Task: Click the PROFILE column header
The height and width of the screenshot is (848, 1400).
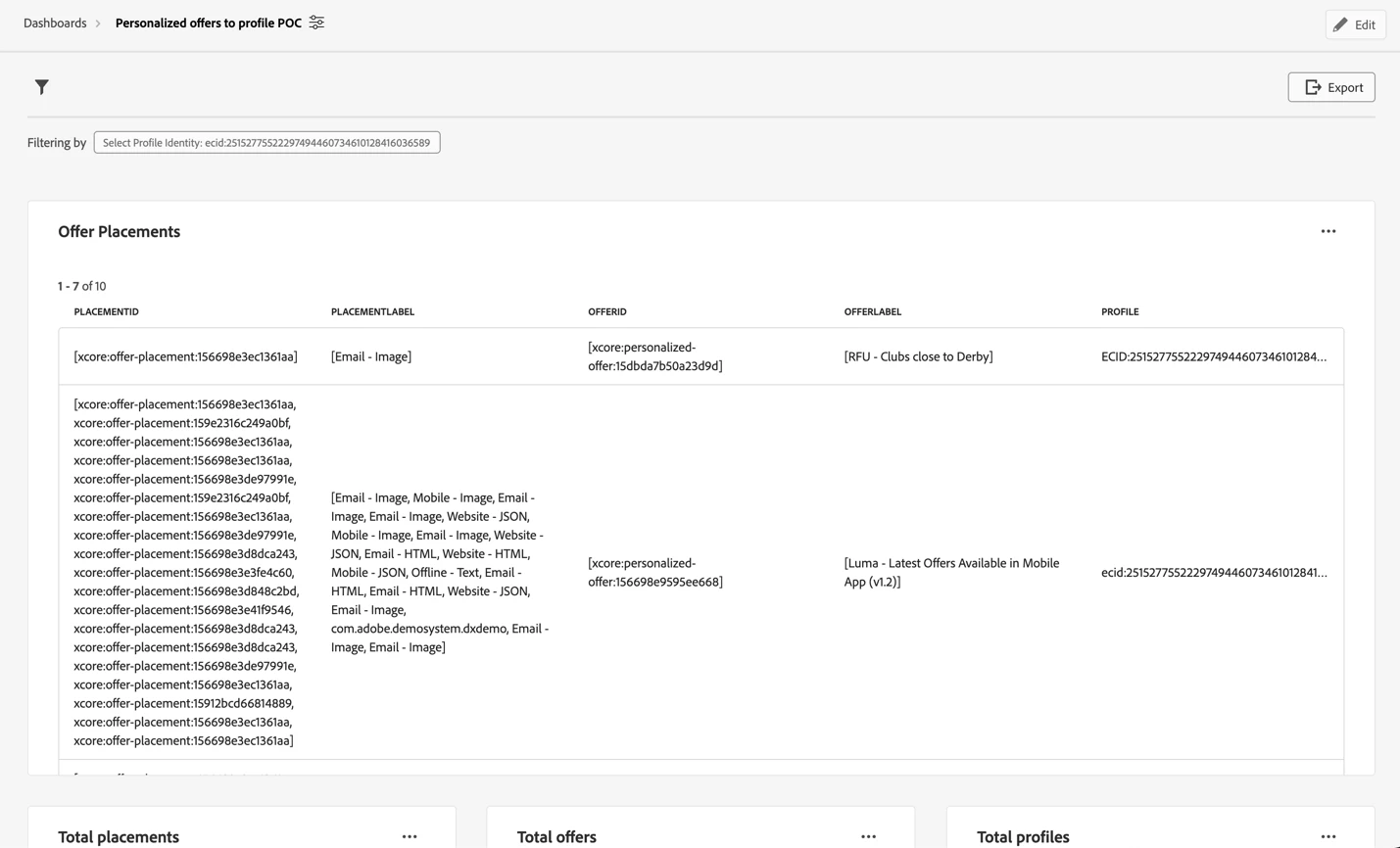Action: [x=1120, y=311]
